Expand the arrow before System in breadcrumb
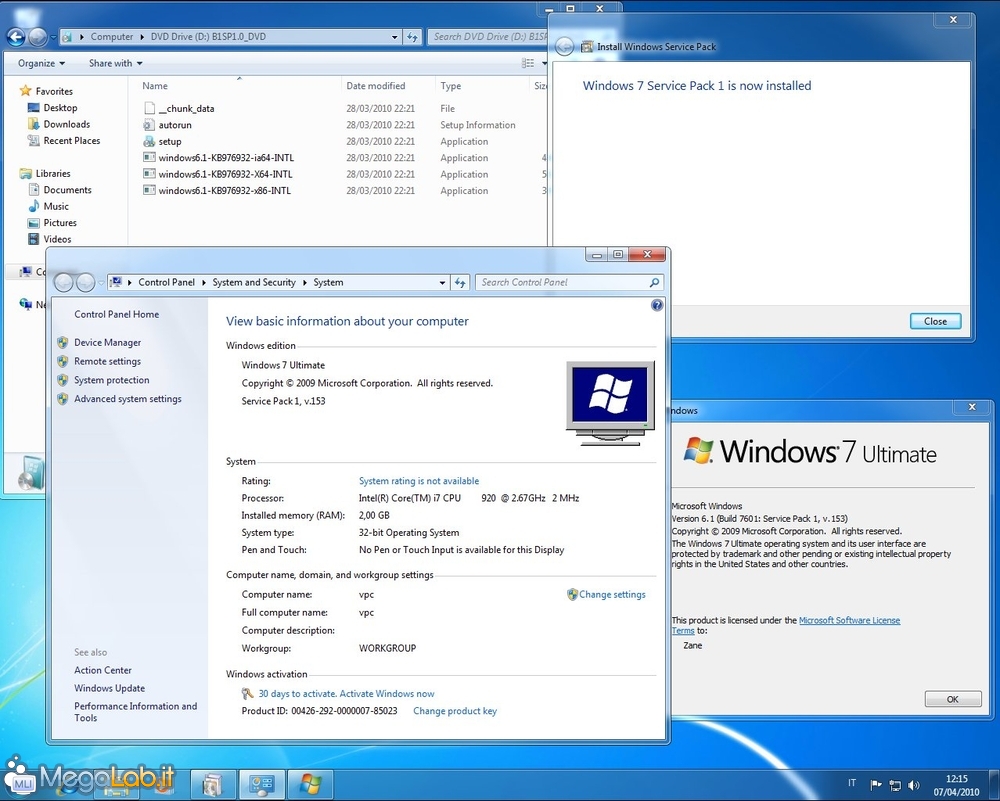This screenshot has height=801, width=1000. click(305, 283)
